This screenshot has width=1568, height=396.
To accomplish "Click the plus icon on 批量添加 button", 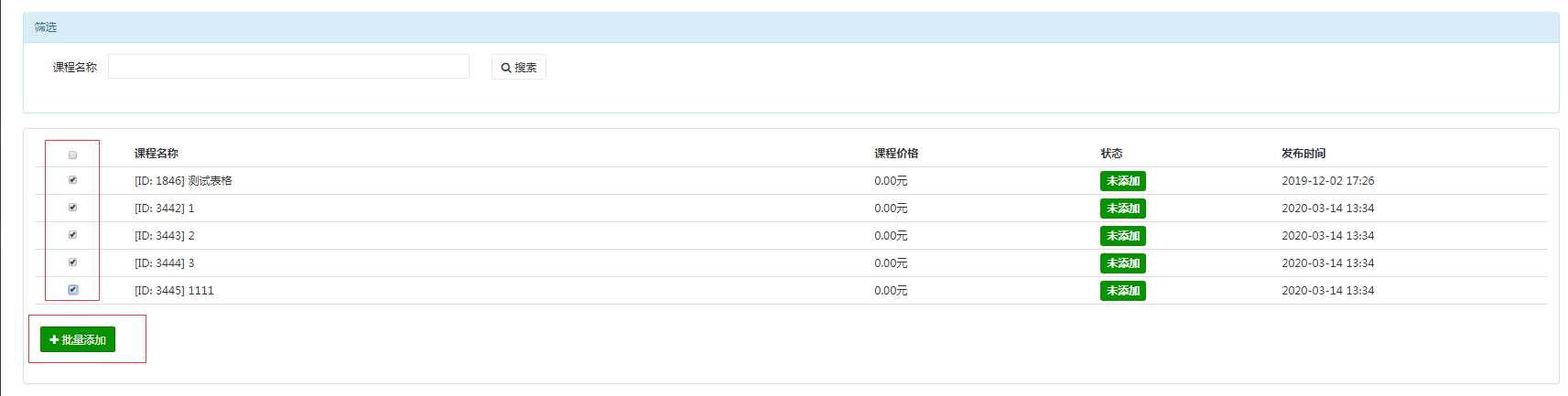I will point(54,339).
